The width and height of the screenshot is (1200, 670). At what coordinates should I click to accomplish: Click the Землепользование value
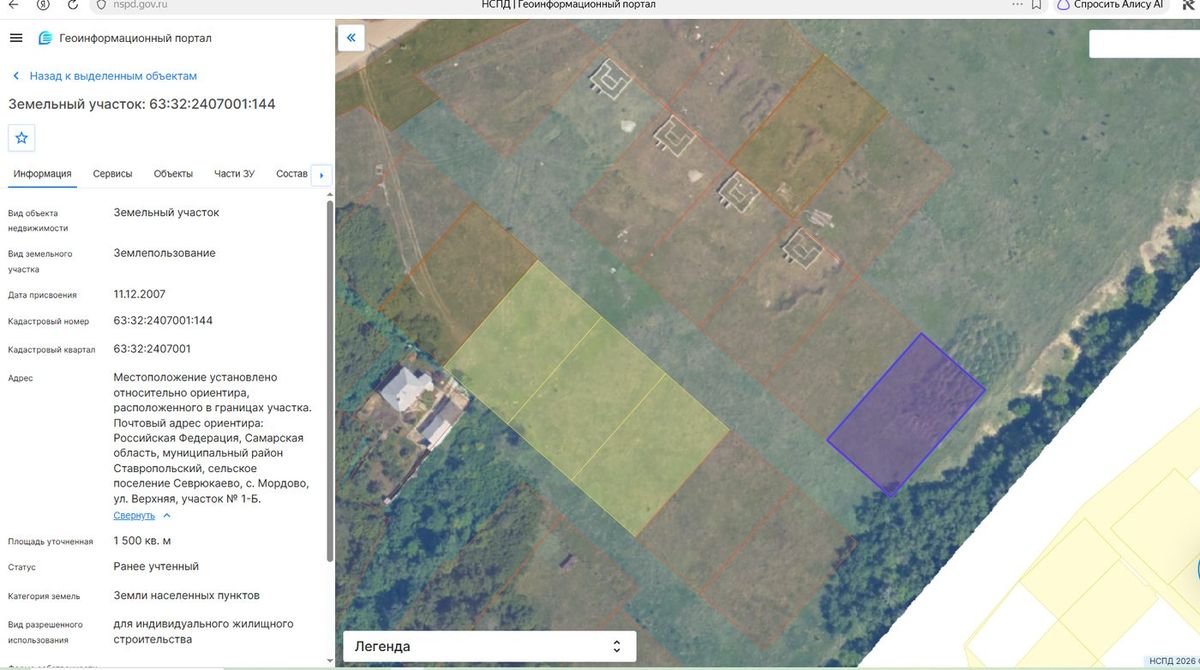point(165,253)
